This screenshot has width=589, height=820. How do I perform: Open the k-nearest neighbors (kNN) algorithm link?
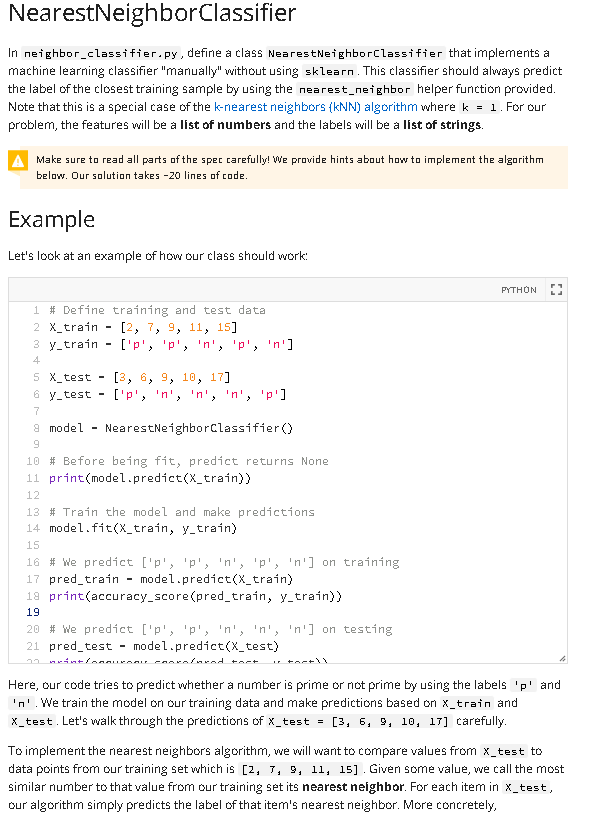pos(315,107)
